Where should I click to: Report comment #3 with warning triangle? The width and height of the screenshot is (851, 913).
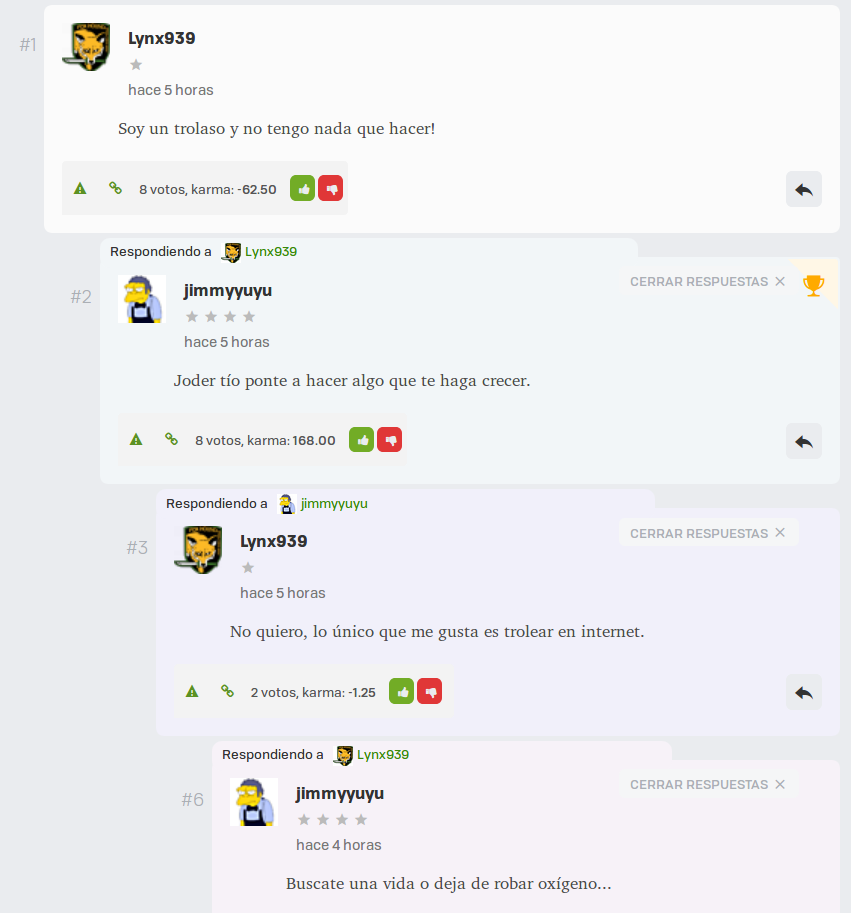pyautogui.click(x=192, y=692)
